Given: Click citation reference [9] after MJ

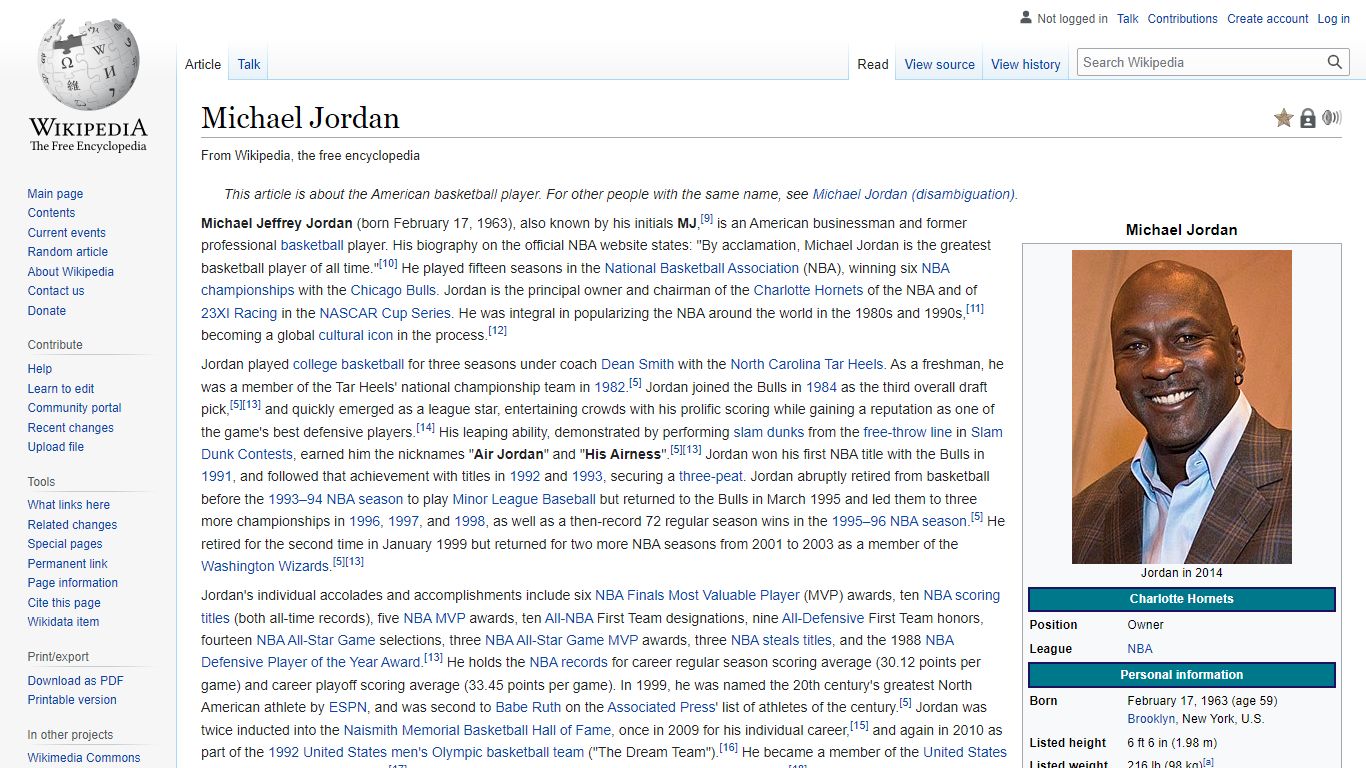Looking at the screenshot, I should (706, 219).
